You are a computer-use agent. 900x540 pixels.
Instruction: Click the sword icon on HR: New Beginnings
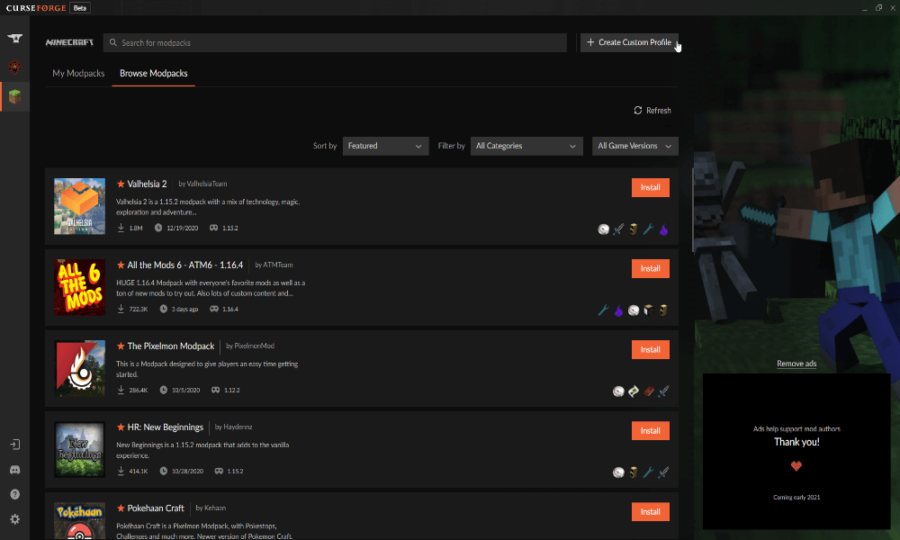[x=664, y=472]
